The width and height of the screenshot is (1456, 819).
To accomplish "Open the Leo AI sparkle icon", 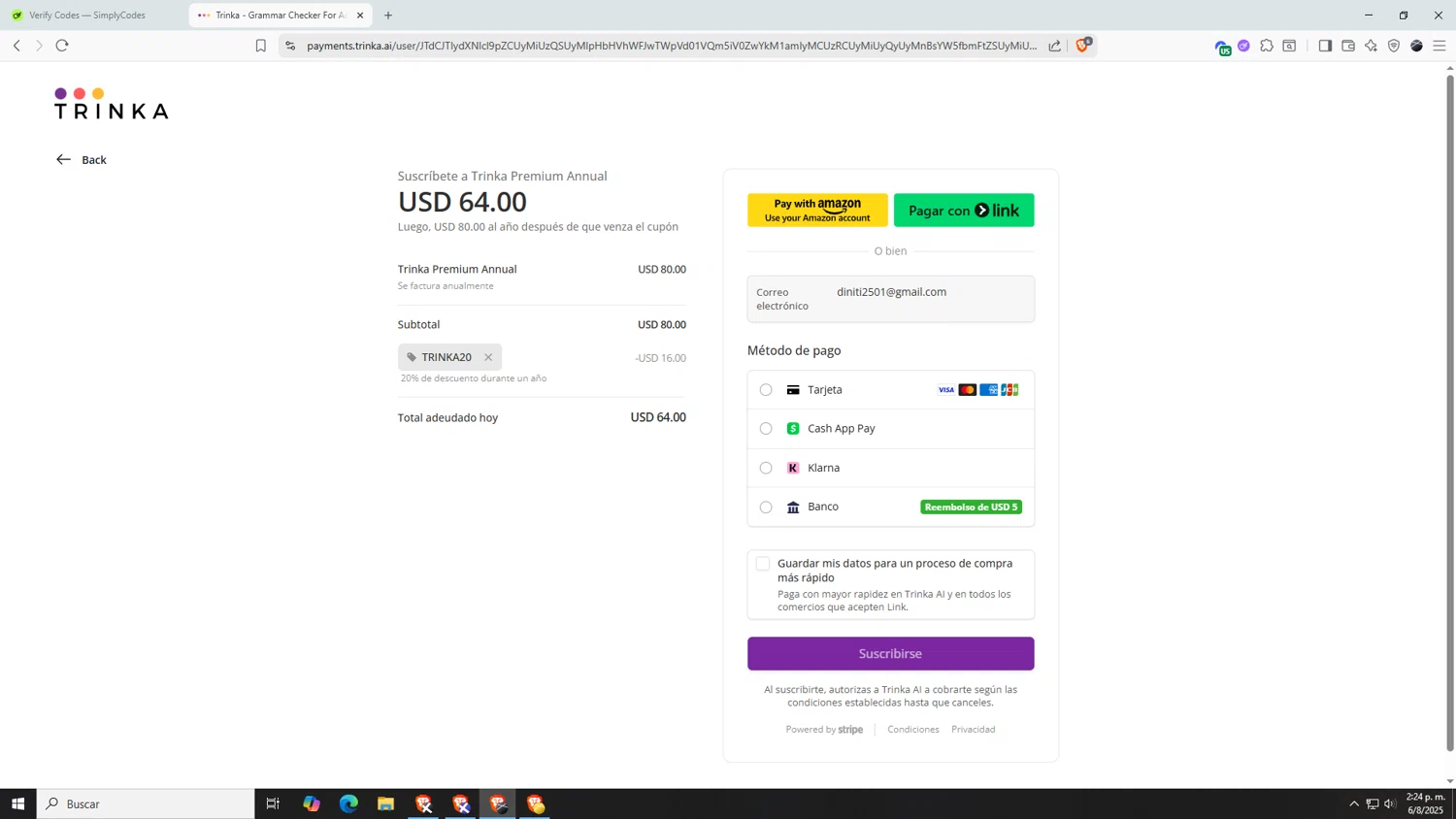I will point(1371,46).
